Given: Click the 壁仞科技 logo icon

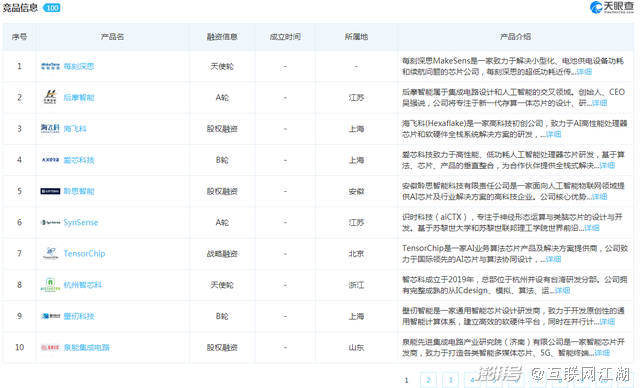Looking at the screenshot, I should click(x=50, y=316).
